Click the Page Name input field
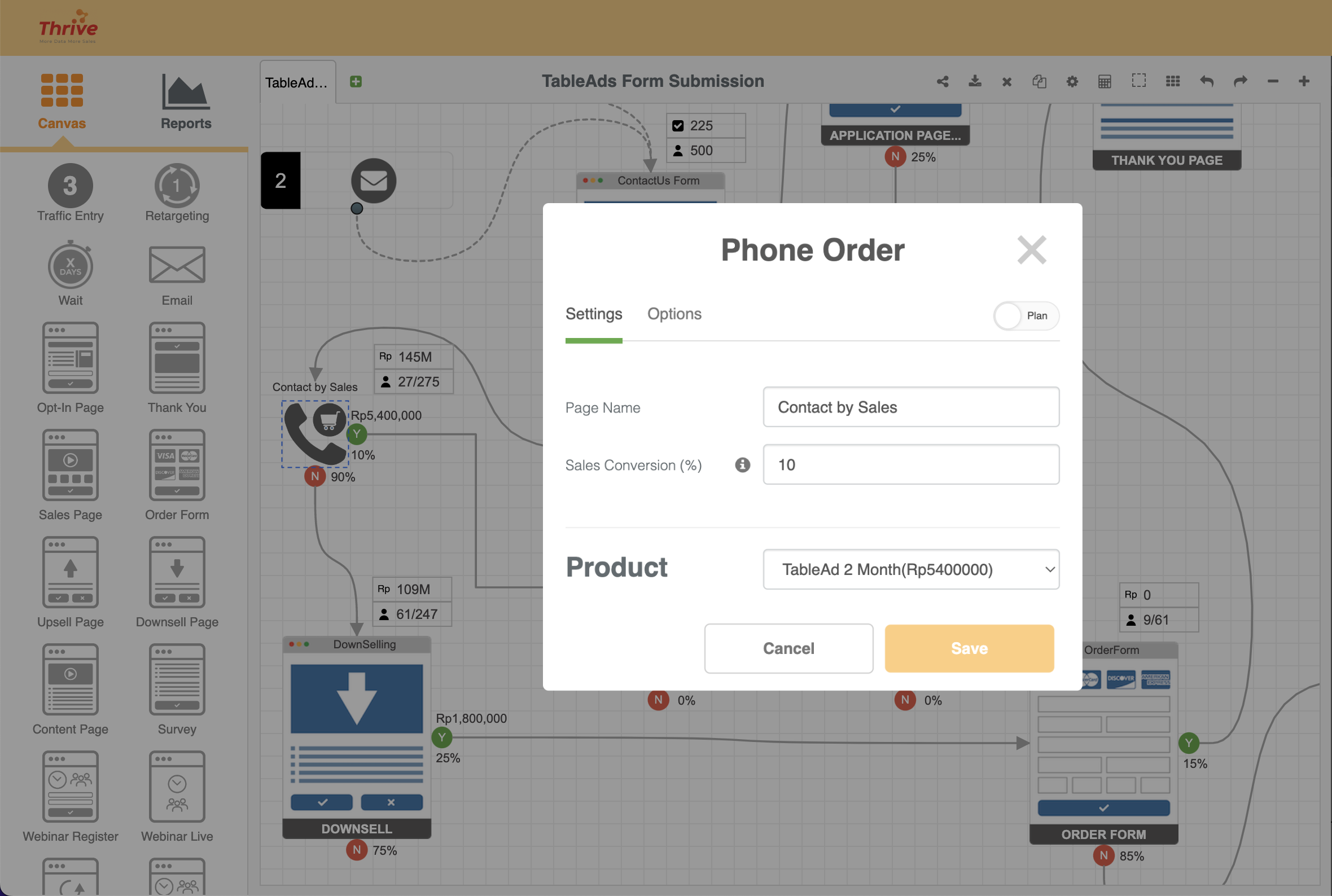This screenshot has height=896, width=1332. coord(911,407)
